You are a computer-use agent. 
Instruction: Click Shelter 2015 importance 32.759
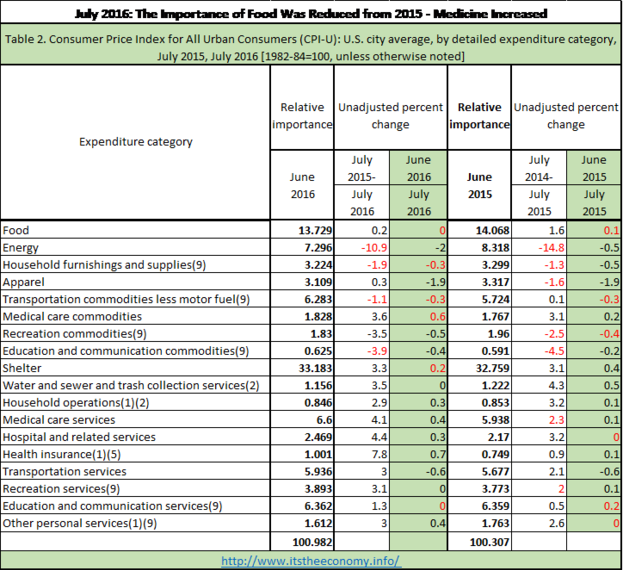[x=492, y=368]
